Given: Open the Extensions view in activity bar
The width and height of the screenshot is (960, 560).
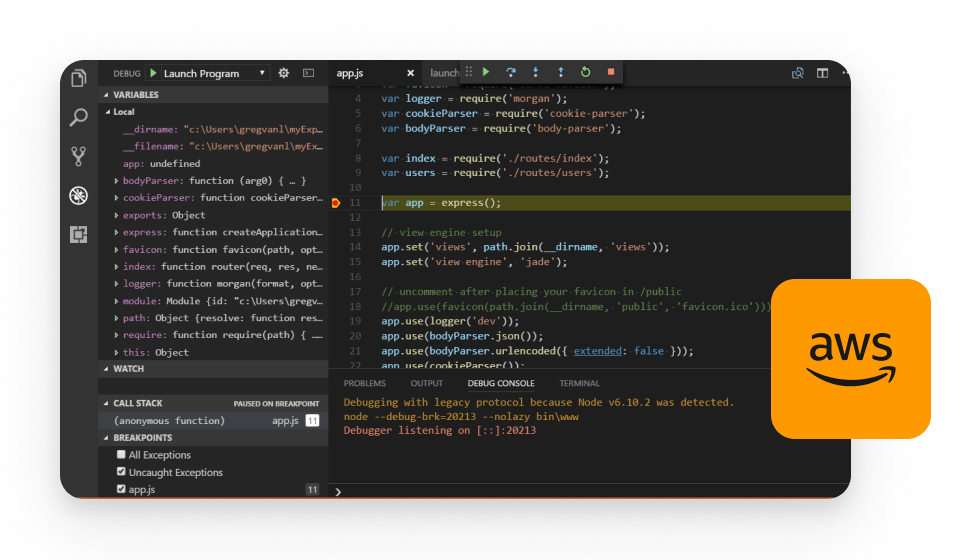Looking at the screenshot, I should pyautogui.click(x=78, y=234).
